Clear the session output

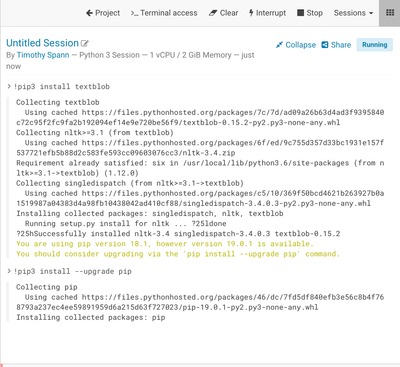223,13
